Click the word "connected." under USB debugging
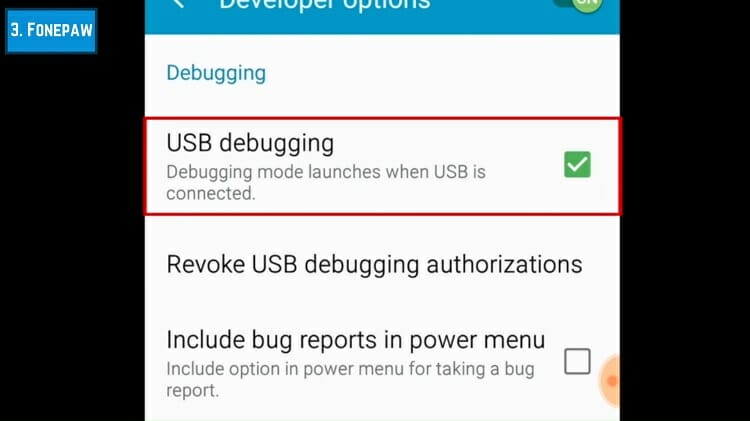 pyautogui.click(x=211, y=194)
